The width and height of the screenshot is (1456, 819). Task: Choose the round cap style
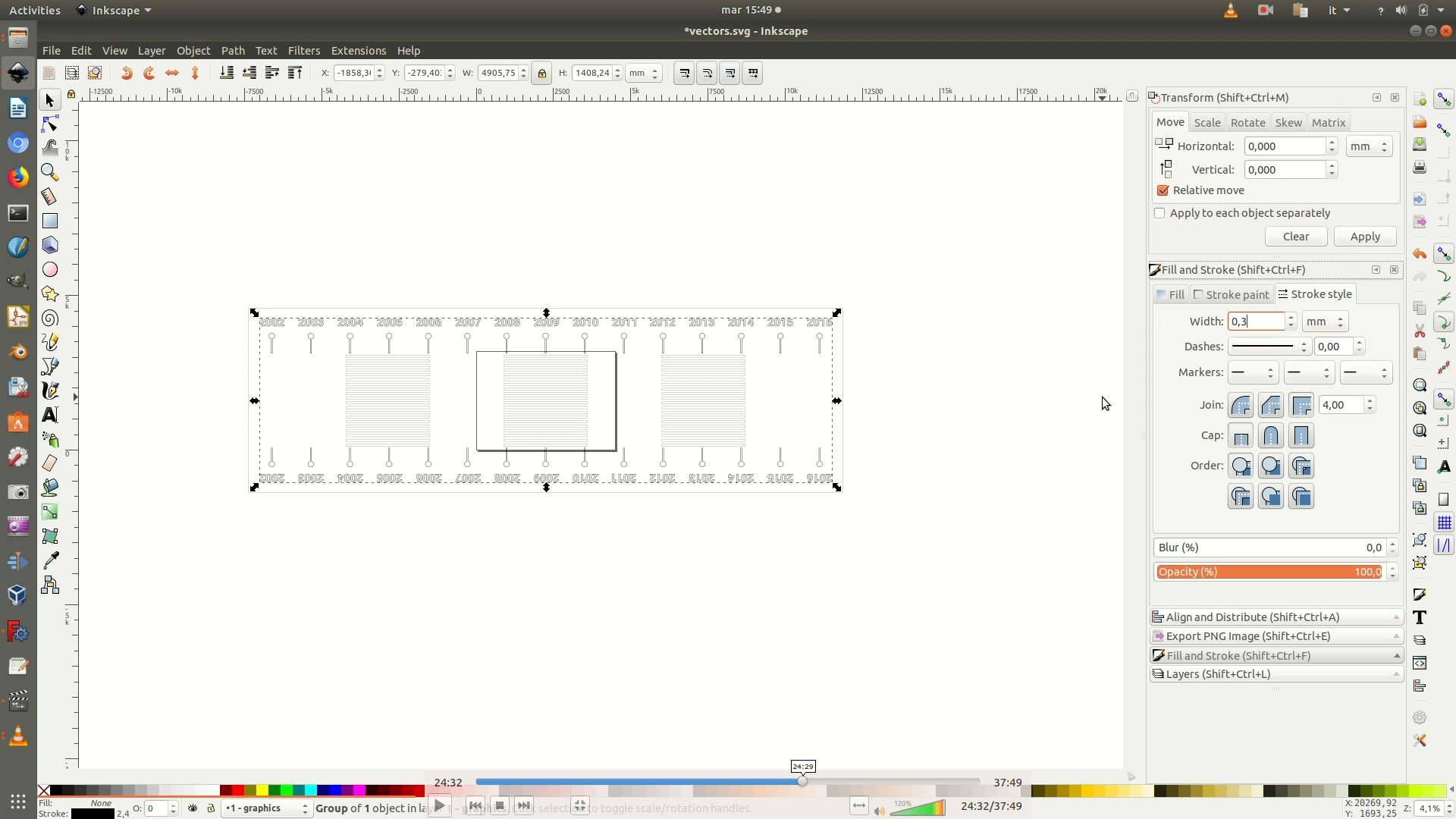pos(1271,436)
